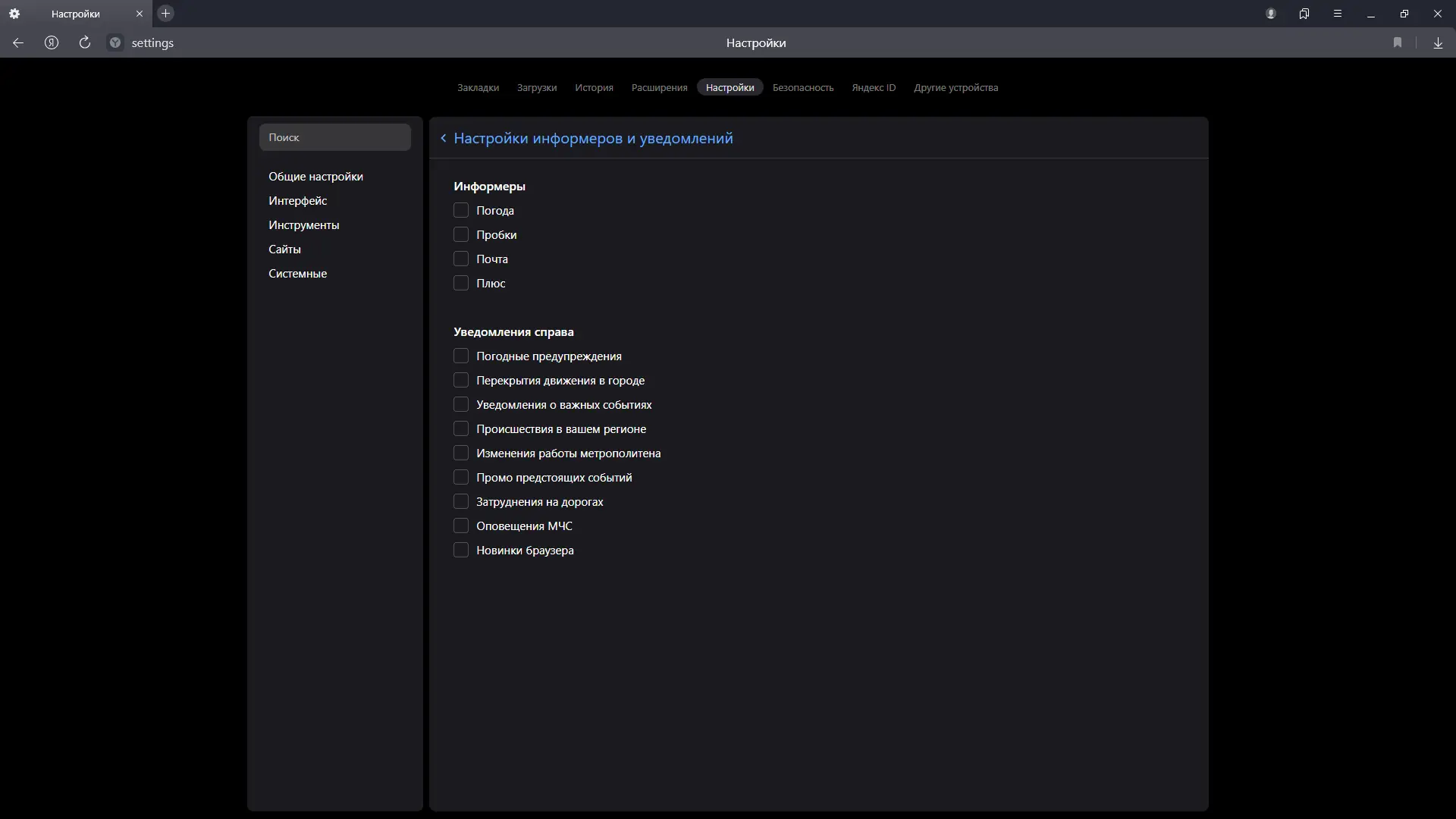Viewport: 1456px width, 819px height.
Task: Check the Пробки informer box
Action: (461, 235)
